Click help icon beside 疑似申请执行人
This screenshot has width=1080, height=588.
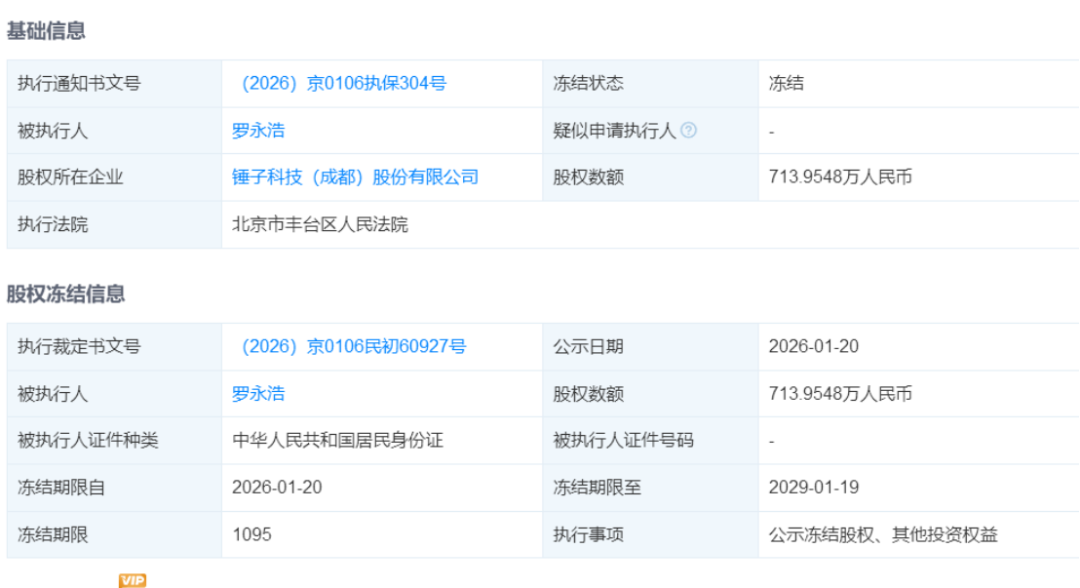coord(688,131)
